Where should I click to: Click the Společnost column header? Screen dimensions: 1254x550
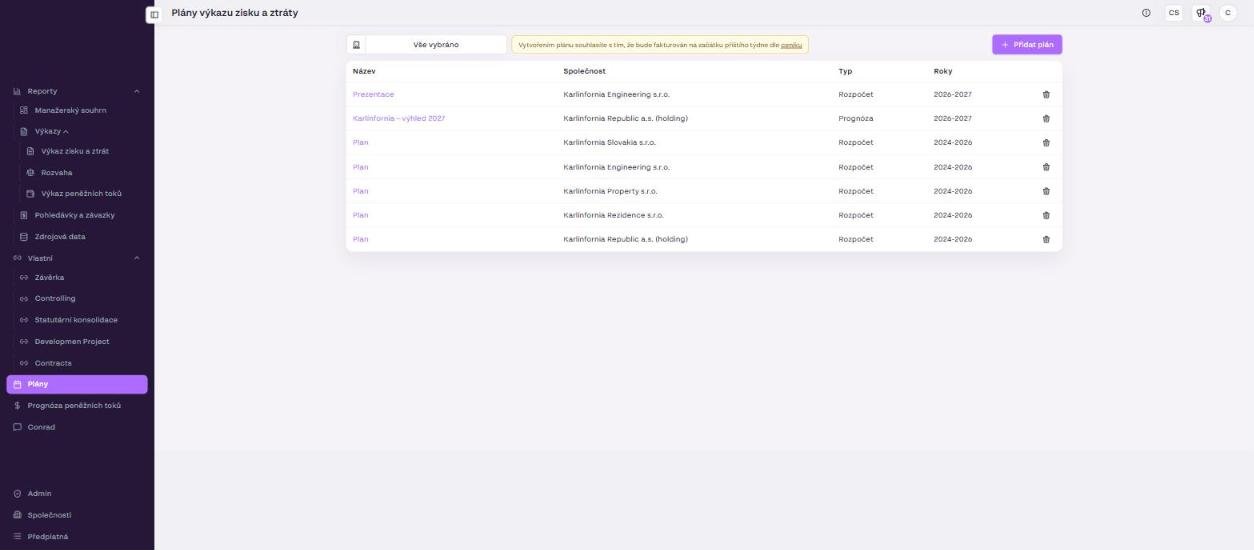(584, 71)
